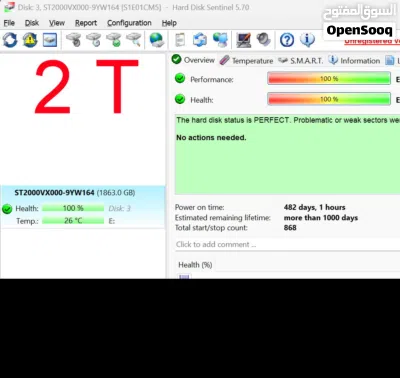The width and height of the screenshot is (400, 378).
Task: Open the yellow warning alerts toolbar icon
Action: click(x=30, y=40)
